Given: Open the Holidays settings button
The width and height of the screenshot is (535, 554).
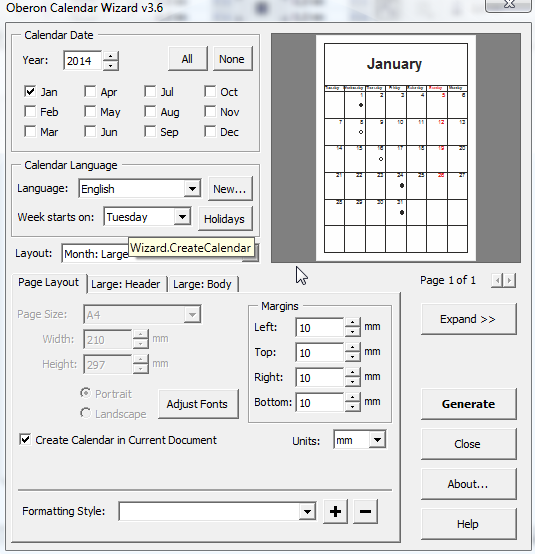Looking at the screenshot, I should point(224,219).
